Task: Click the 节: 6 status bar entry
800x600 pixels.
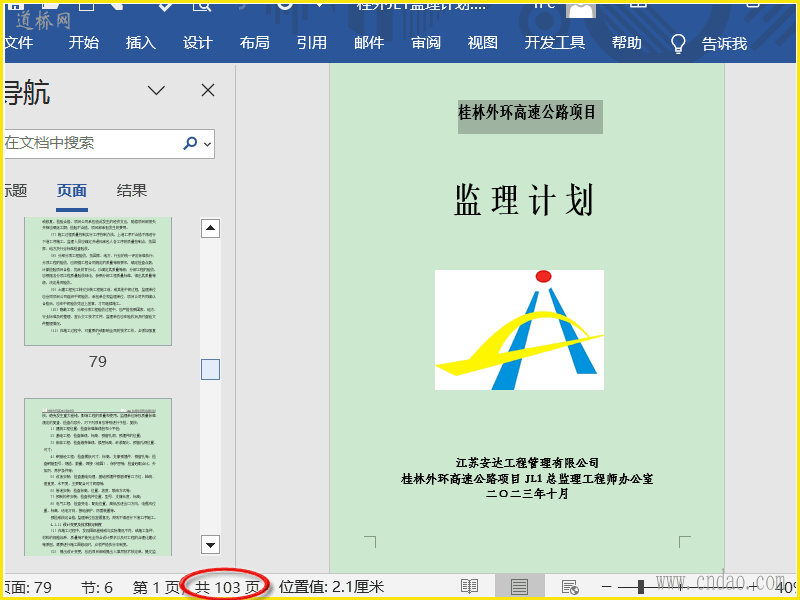Action: (x=96, y=588)
